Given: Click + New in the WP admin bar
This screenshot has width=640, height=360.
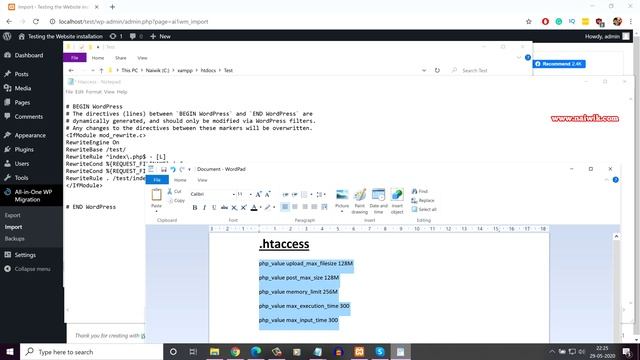Looking at the screenshot, I should point(160,36).
